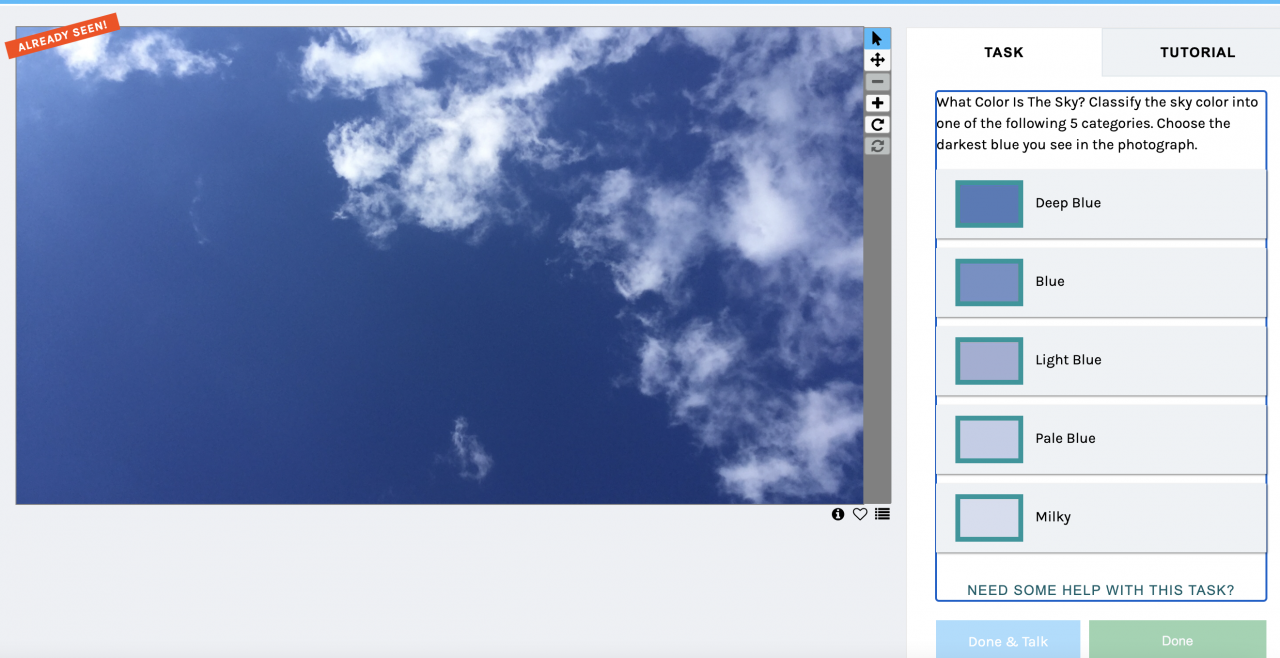This screenshot has height=658, width=1280.
Task: Click the question text 'What Color Is The Sky?'
Action: coord(1010,102)
